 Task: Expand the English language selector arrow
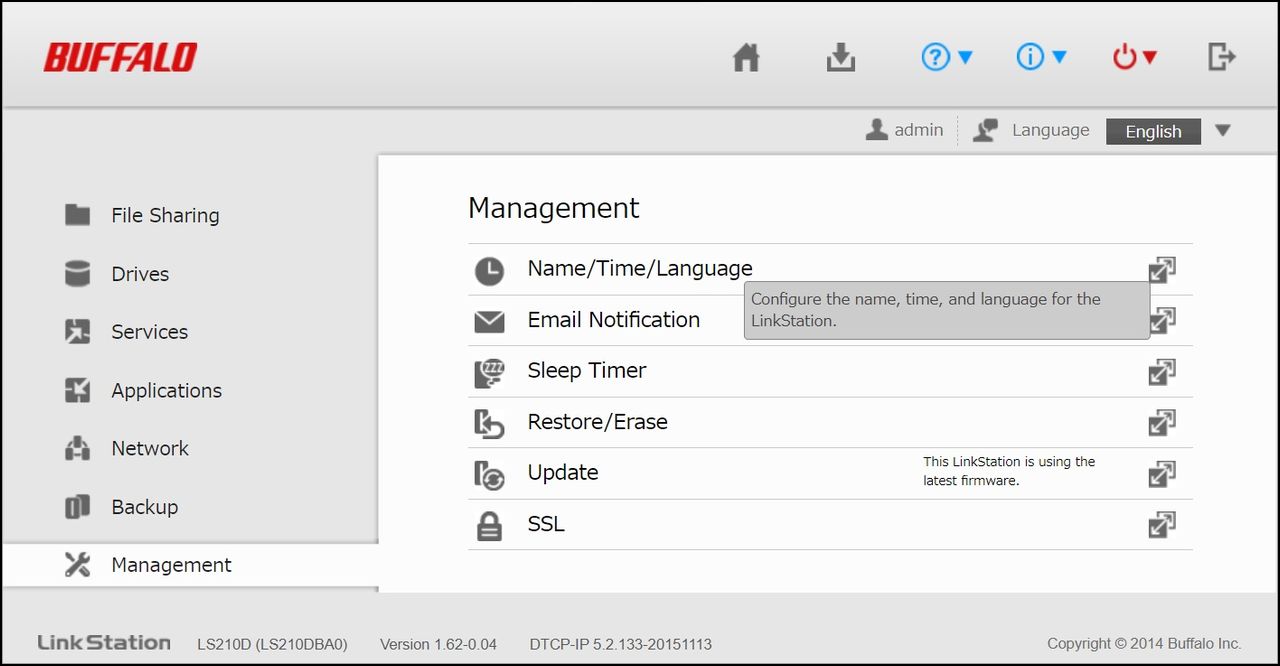coord(1222,131)
